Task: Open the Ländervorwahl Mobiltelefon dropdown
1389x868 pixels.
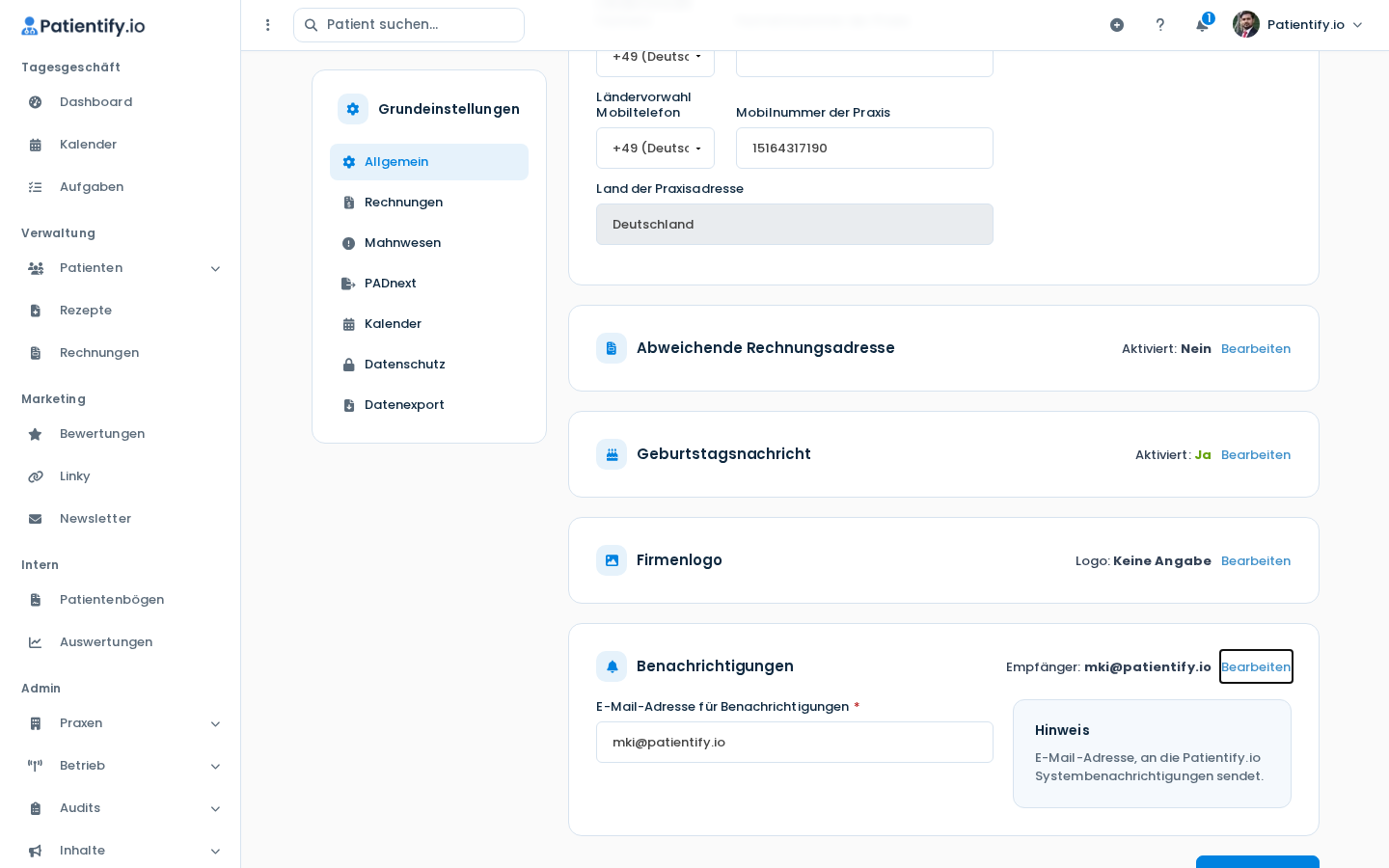Action: (655, 149)
